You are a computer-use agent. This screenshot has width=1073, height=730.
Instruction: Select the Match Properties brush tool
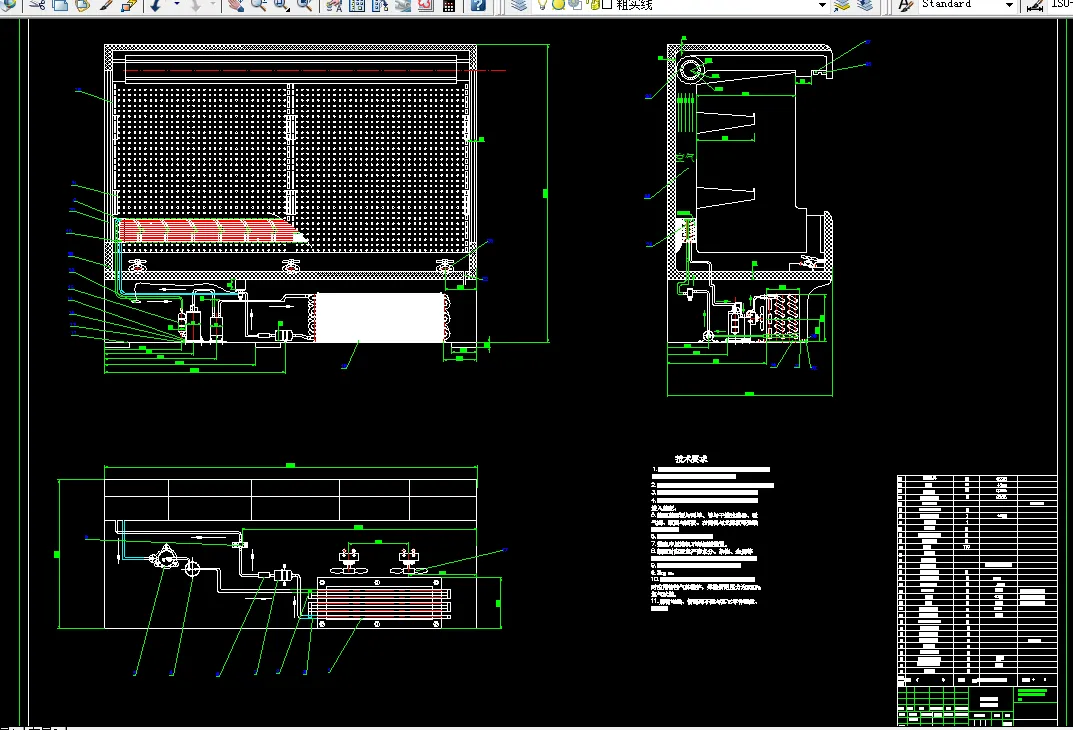pos(106,4)
